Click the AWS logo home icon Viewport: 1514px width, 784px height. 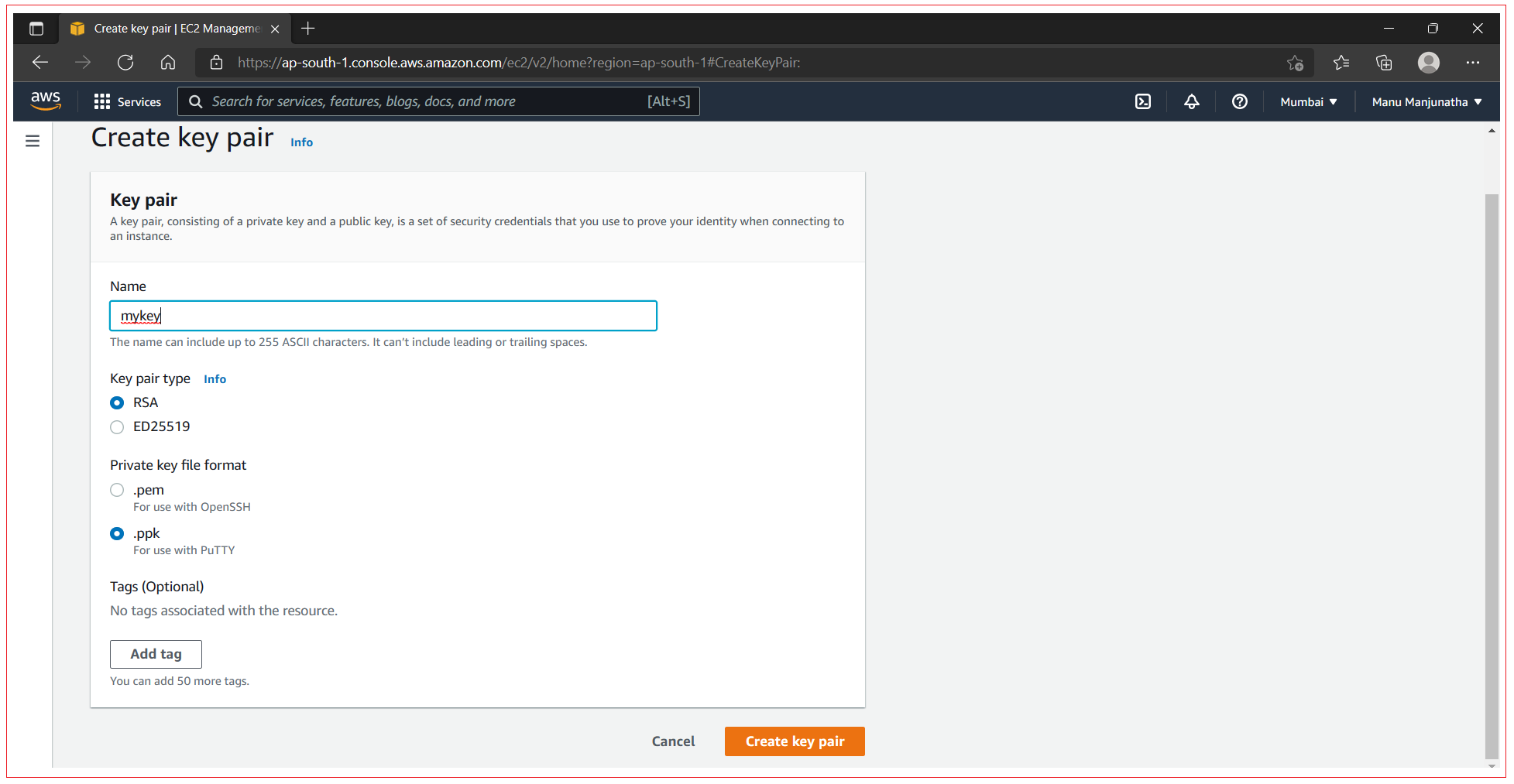pos(46,101)
